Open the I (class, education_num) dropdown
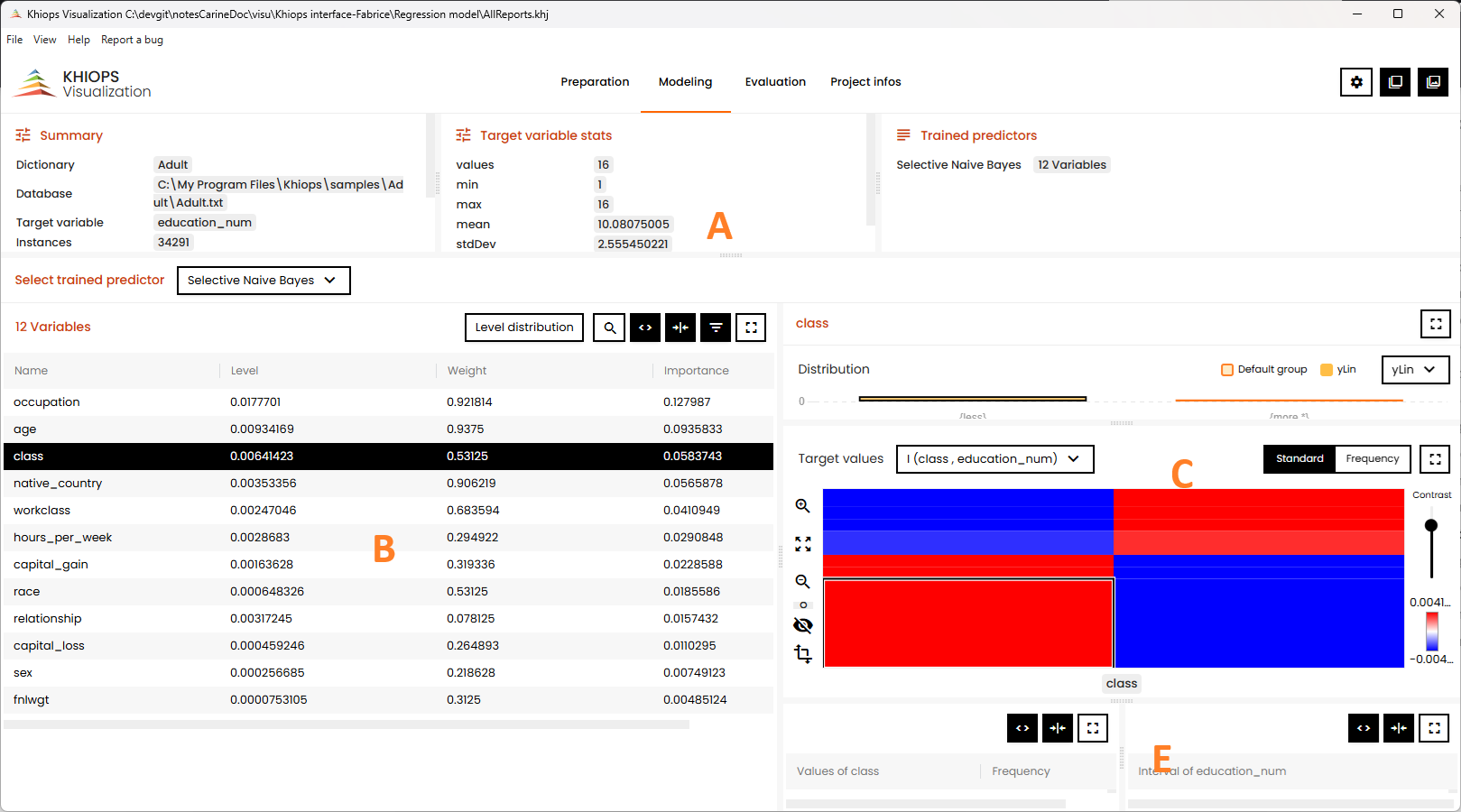Image resolution: width=1461 pixels, height=812 pixels. click(x=994, y=458)
